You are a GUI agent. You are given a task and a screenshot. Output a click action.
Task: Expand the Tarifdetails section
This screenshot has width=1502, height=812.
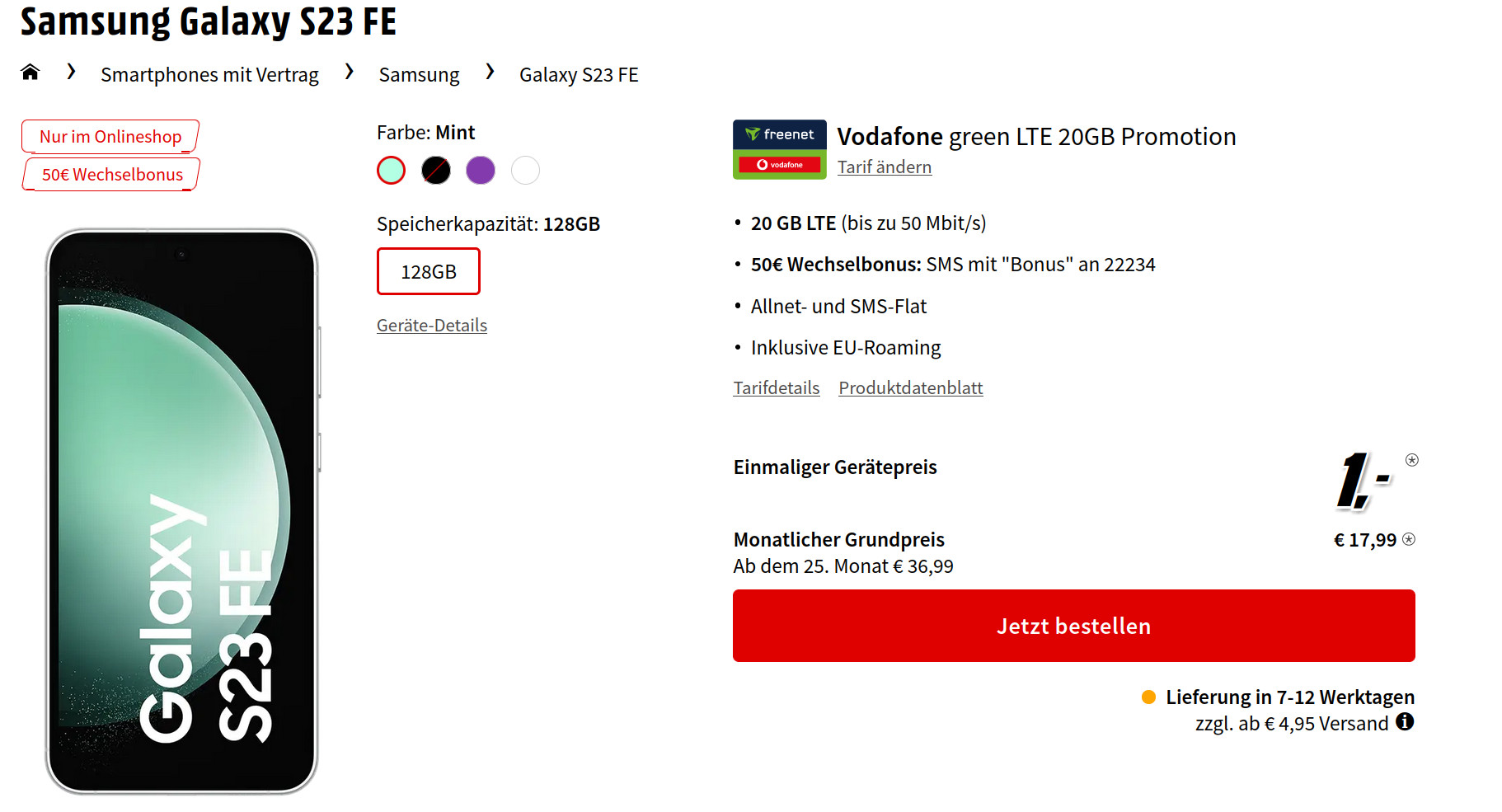[776, 387]
